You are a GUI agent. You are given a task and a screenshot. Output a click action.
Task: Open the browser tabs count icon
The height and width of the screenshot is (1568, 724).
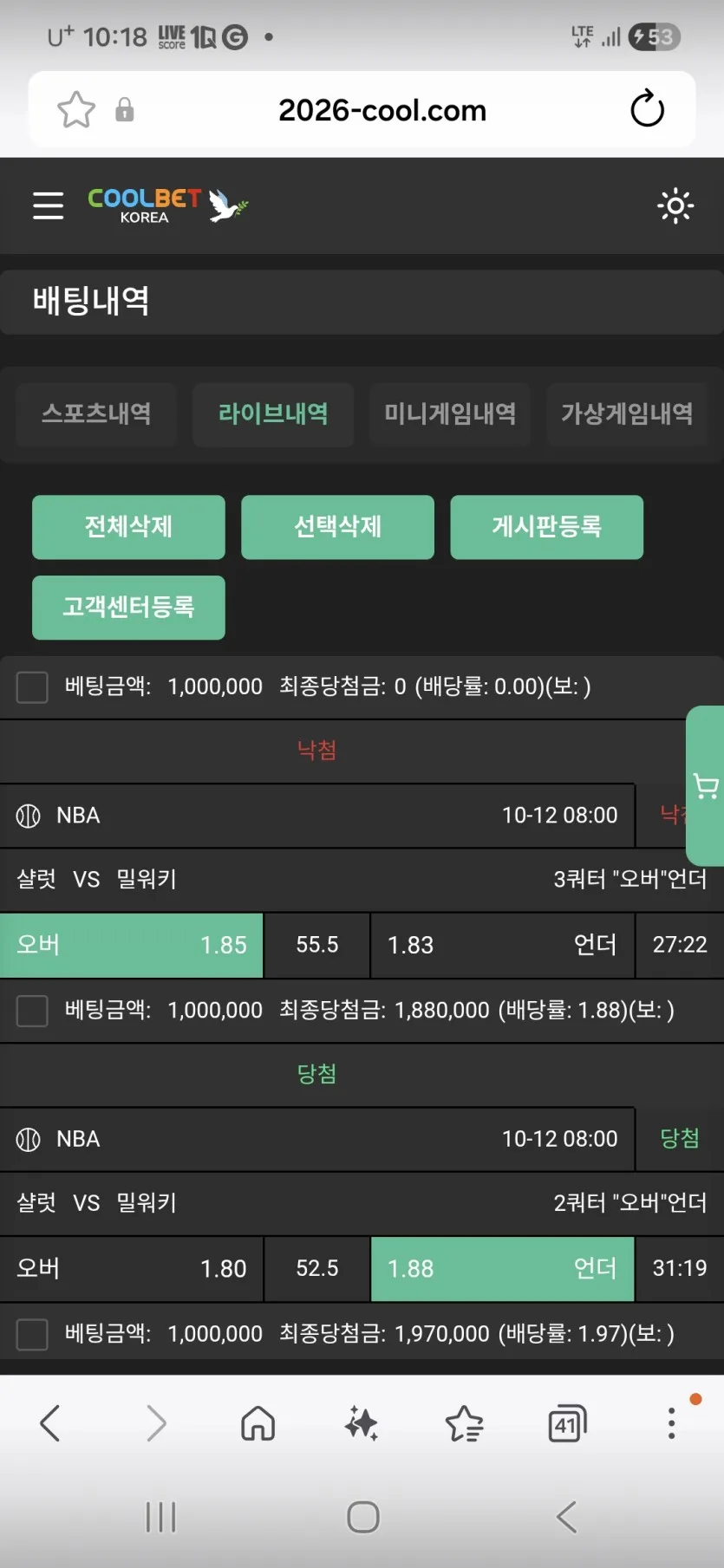coord(568,1423)
